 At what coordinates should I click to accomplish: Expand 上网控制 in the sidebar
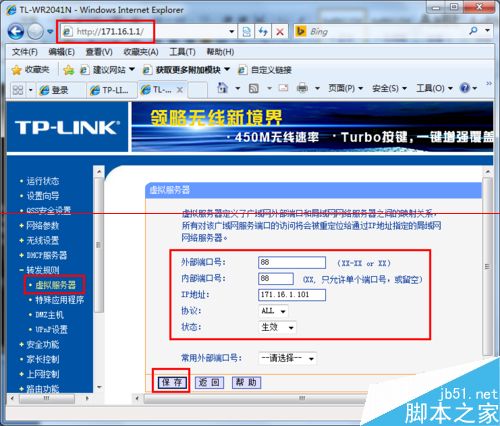pos(43,374)
